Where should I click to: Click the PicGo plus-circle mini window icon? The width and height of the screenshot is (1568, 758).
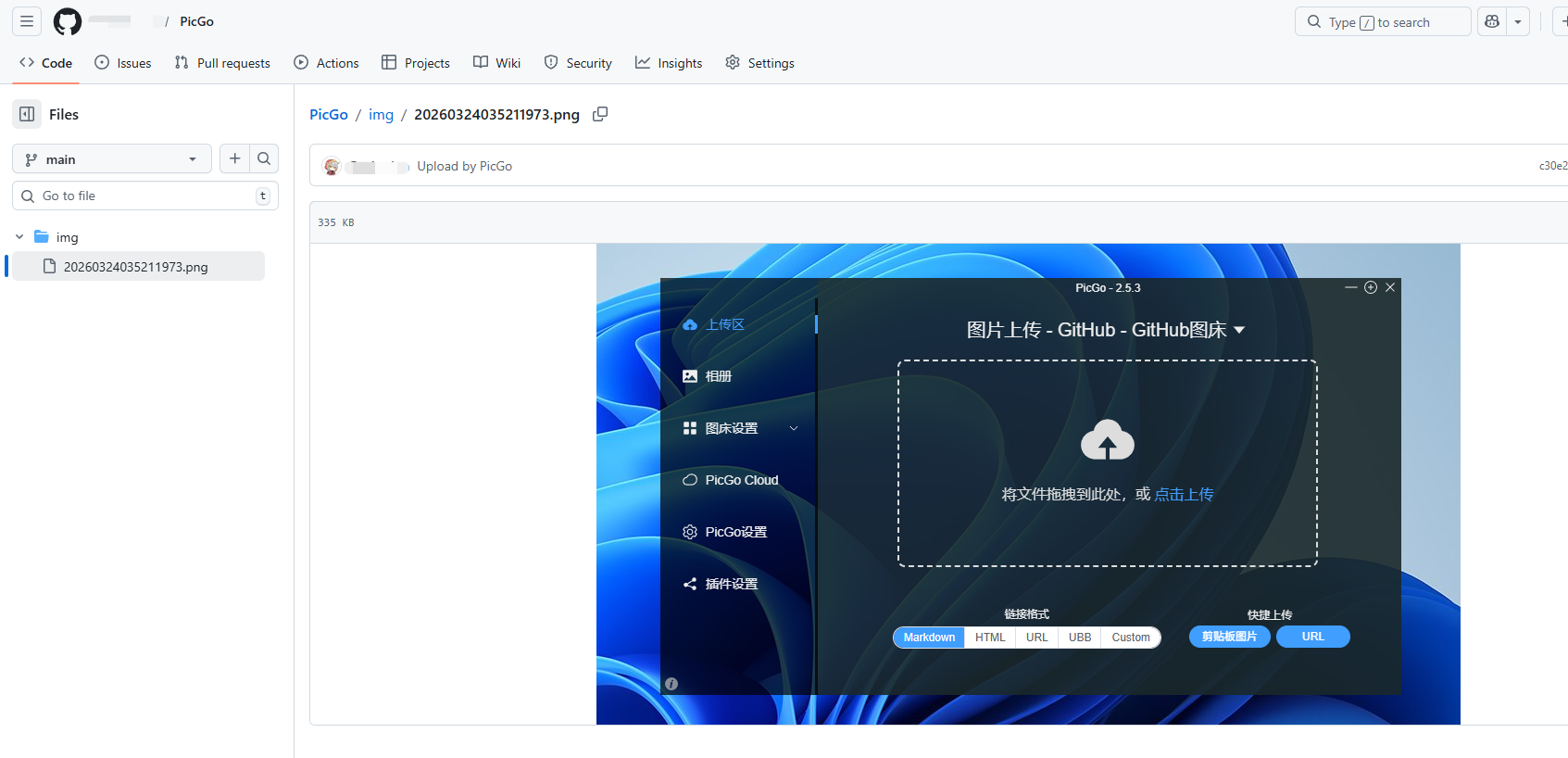tap(1371, 287)
